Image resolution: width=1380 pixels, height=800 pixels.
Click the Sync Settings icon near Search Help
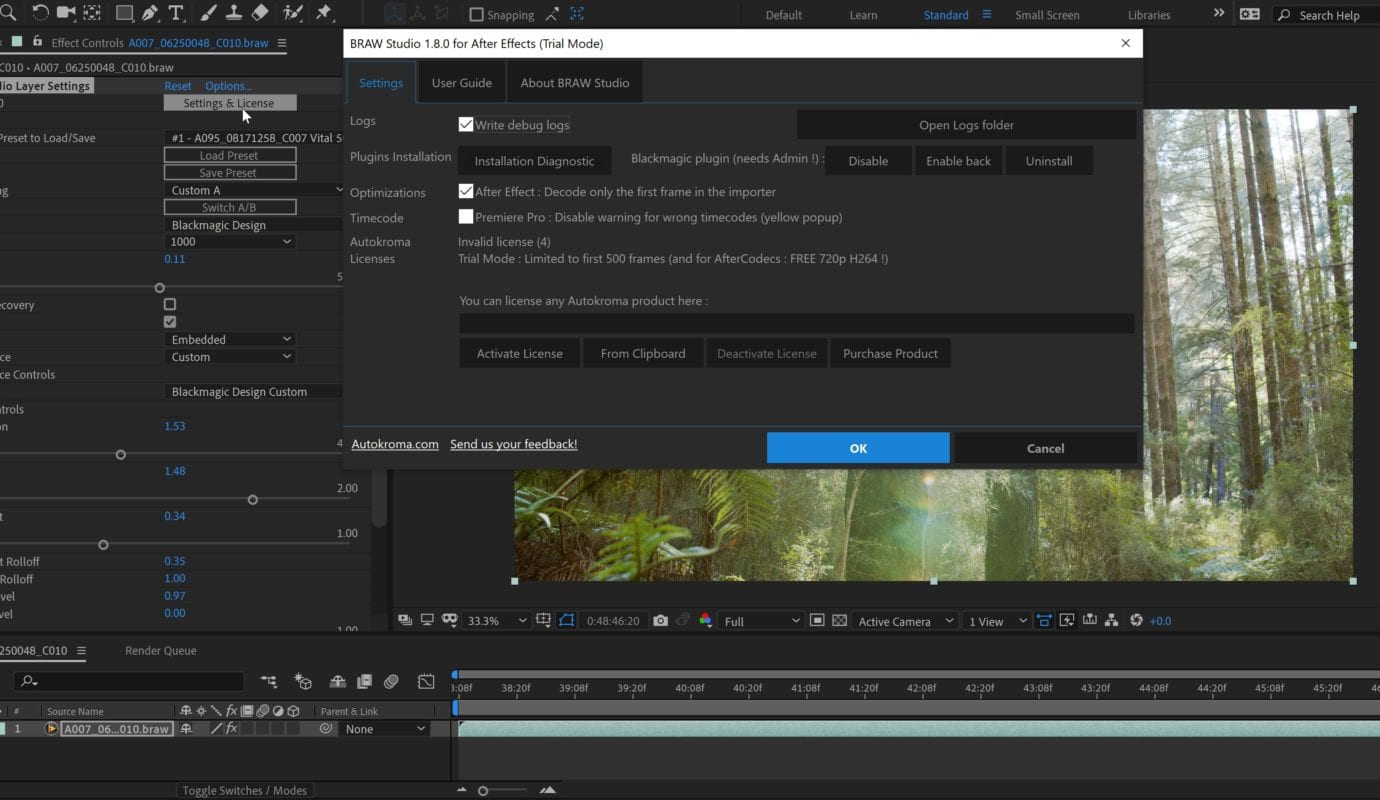click(1249, 14)
